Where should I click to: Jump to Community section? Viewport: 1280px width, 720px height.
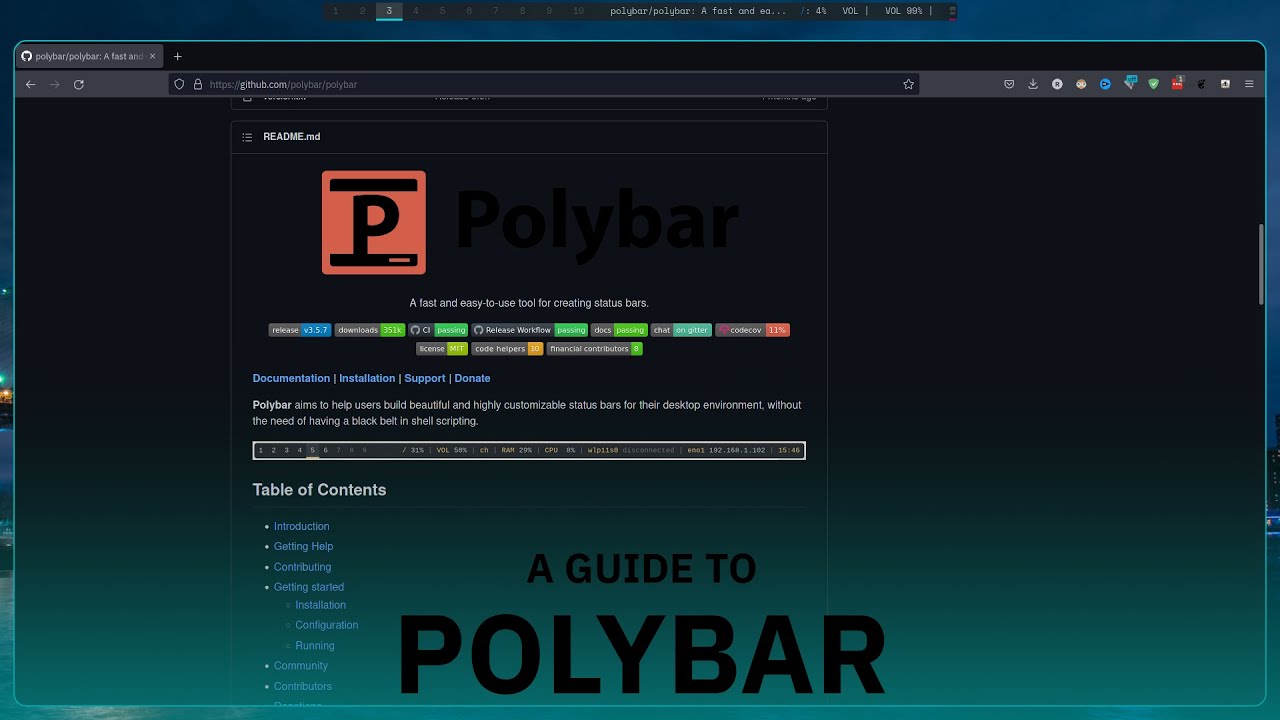point(301,666)
